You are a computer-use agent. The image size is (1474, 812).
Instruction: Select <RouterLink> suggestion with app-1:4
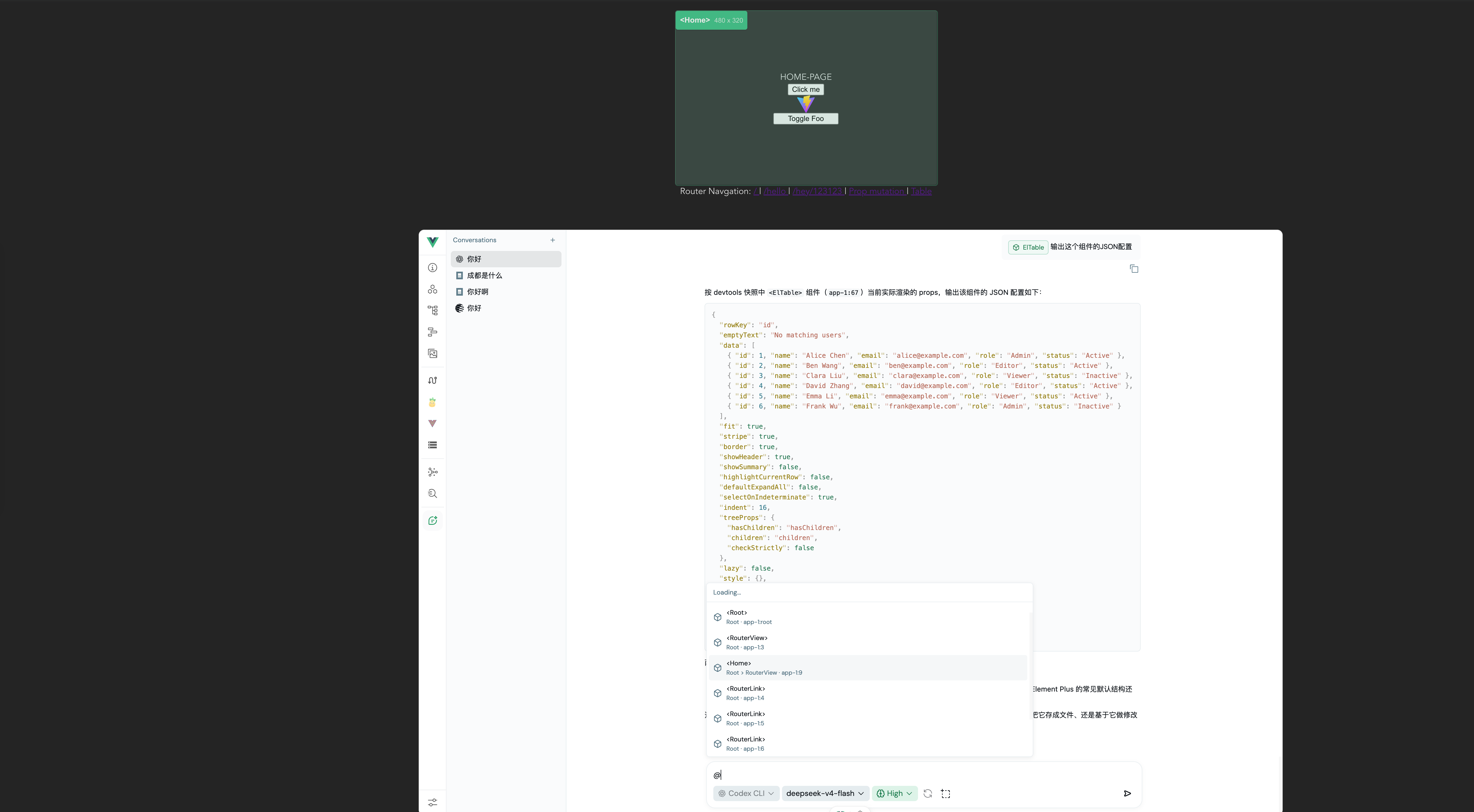click(868, 693)
